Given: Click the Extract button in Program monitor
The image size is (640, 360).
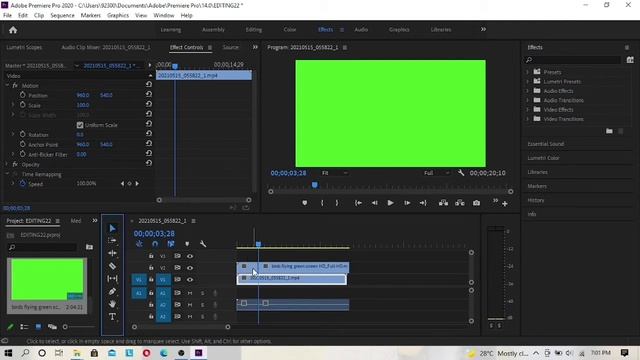Looking at the screenshot, I should pos(460,203).
